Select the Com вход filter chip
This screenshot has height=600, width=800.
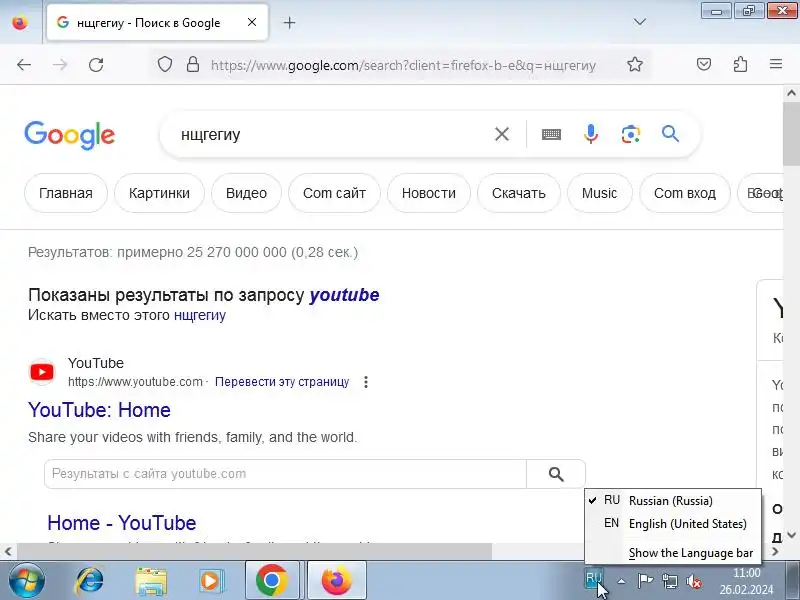[x=685, y=193]
